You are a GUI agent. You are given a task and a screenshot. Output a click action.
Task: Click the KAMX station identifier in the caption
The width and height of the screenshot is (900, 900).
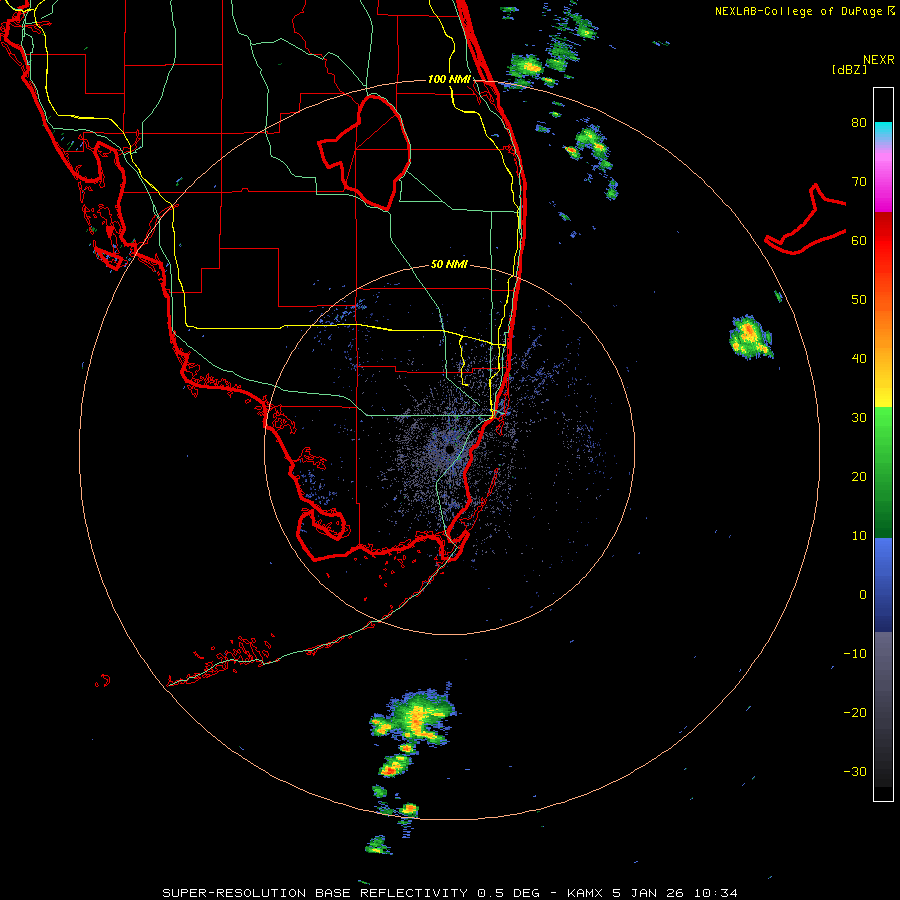pos(584,893)
